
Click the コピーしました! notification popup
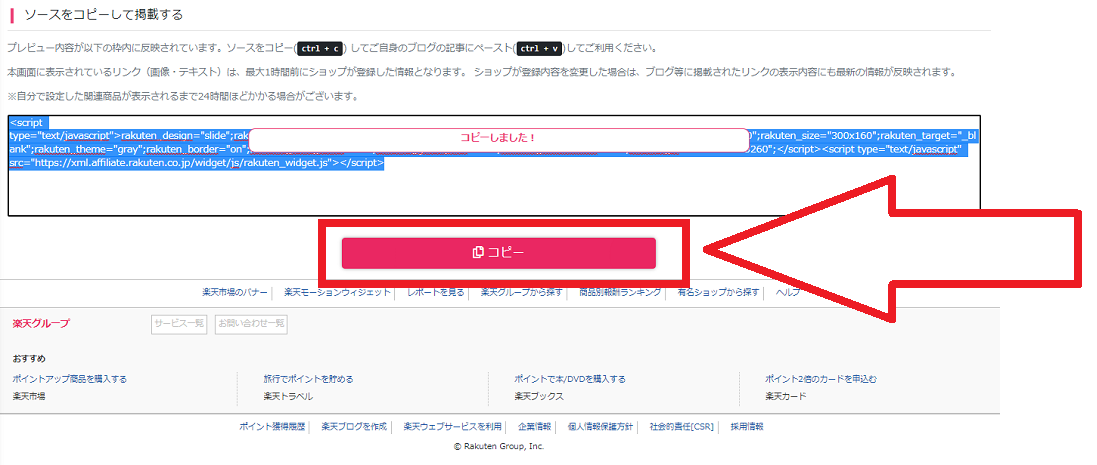click(x=498, y=139)
